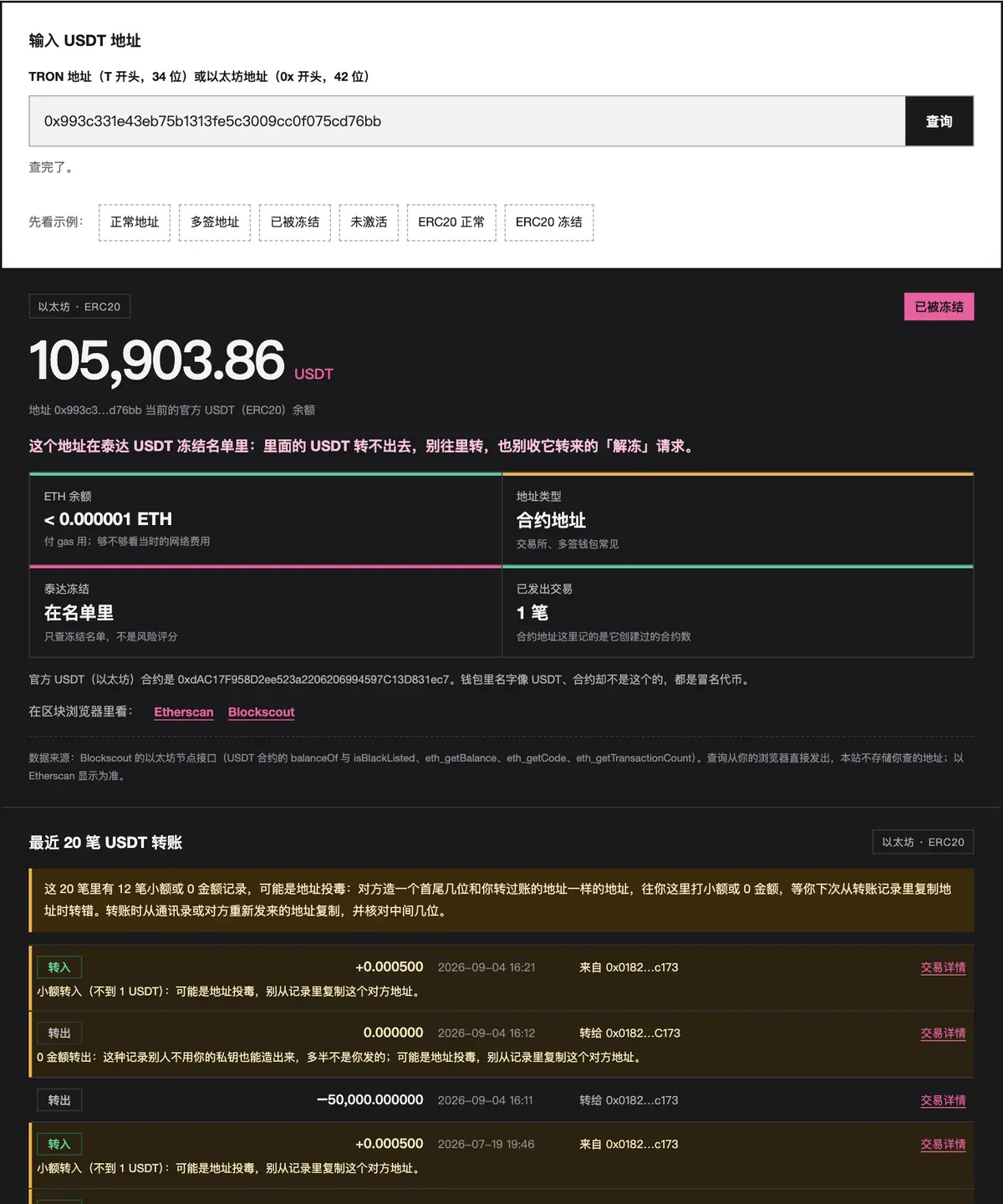
Task: Open the Etherscan explorer link
Action: tap(184, 712)
